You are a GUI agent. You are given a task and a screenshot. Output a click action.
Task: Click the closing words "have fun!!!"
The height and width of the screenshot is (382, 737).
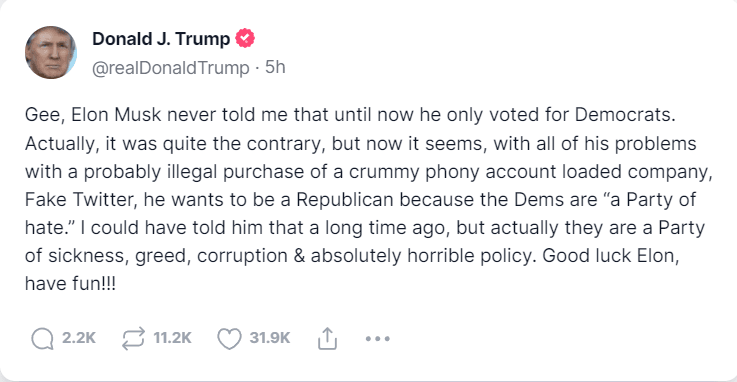[70, 284]
